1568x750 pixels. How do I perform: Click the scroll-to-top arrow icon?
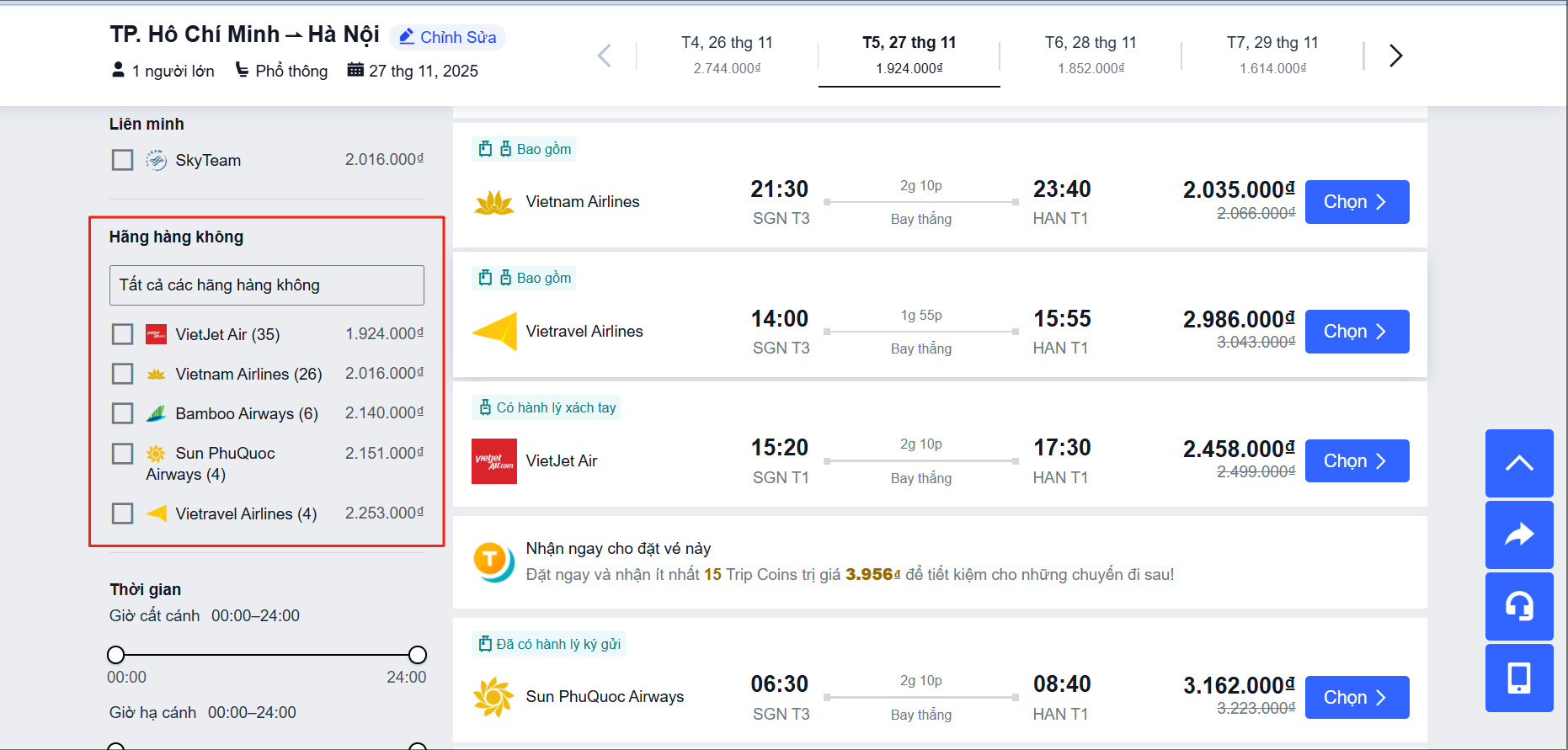click(1519, 464)
